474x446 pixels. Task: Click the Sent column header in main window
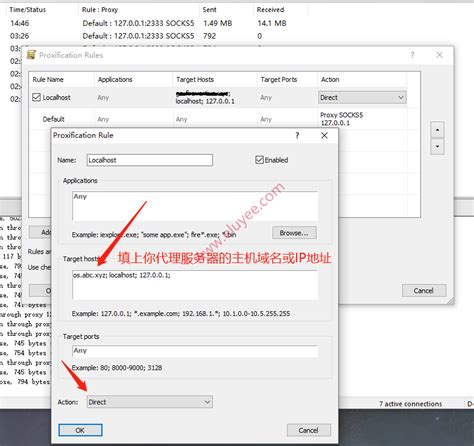(x=209, y=10)
